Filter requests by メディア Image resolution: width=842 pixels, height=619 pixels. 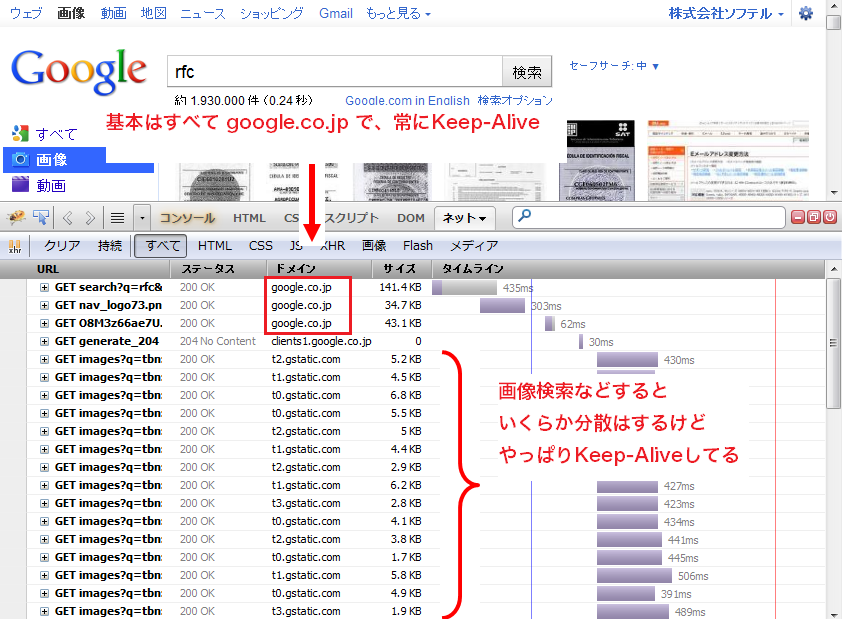click(474, 246)
